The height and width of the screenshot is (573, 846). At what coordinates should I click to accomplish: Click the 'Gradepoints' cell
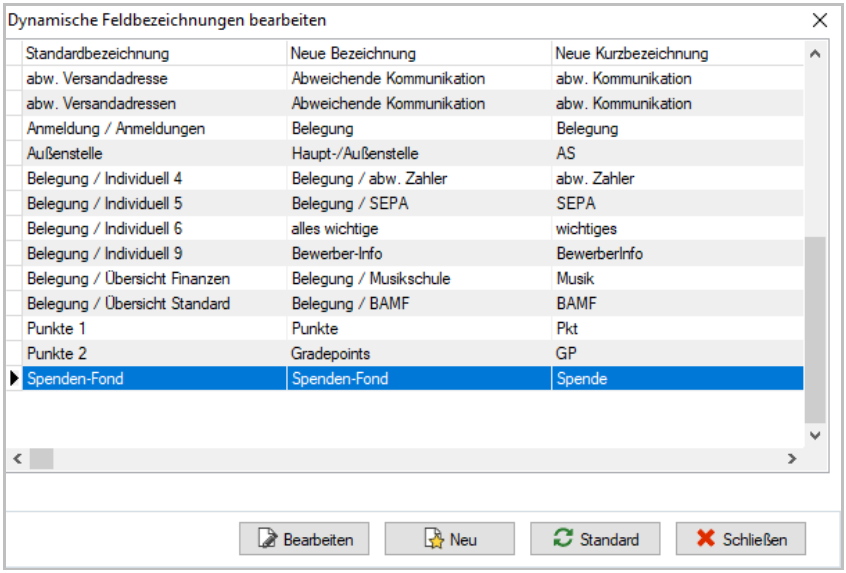click(x=419, y=353)
